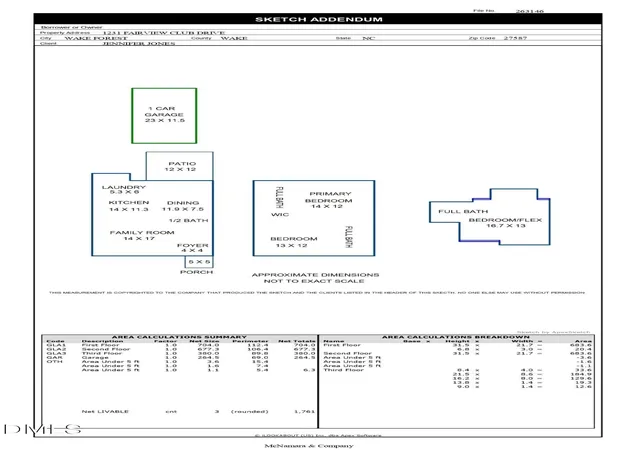Image resolution: width=640 pixels, height=450 pixels.
Task: Click the KITCHEN 14 X 11.3 label
Action: pyautogui.click(x=129, y=206)
